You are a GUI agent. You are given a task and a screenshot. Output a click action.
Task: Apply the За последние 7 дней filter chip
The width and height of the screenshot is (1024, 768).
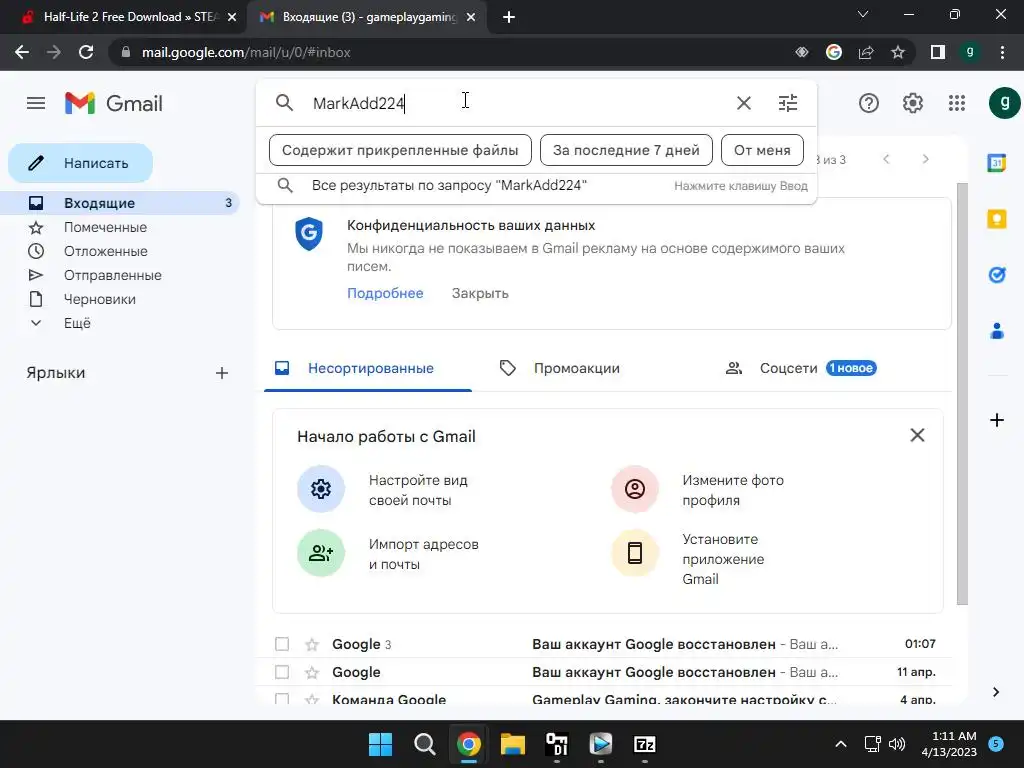626,150
